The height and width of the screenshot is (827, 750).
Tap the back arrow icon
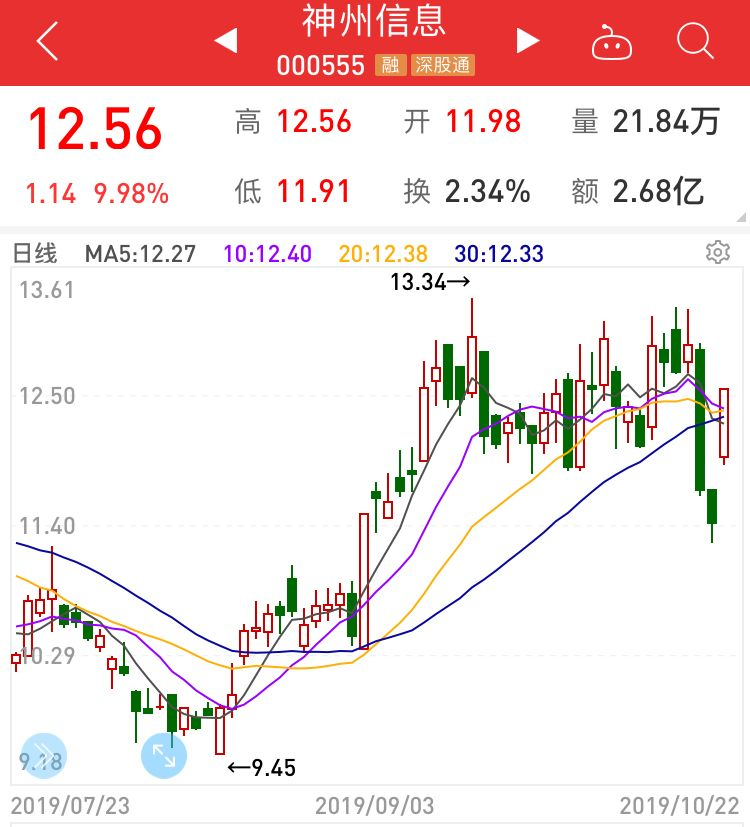47,41
